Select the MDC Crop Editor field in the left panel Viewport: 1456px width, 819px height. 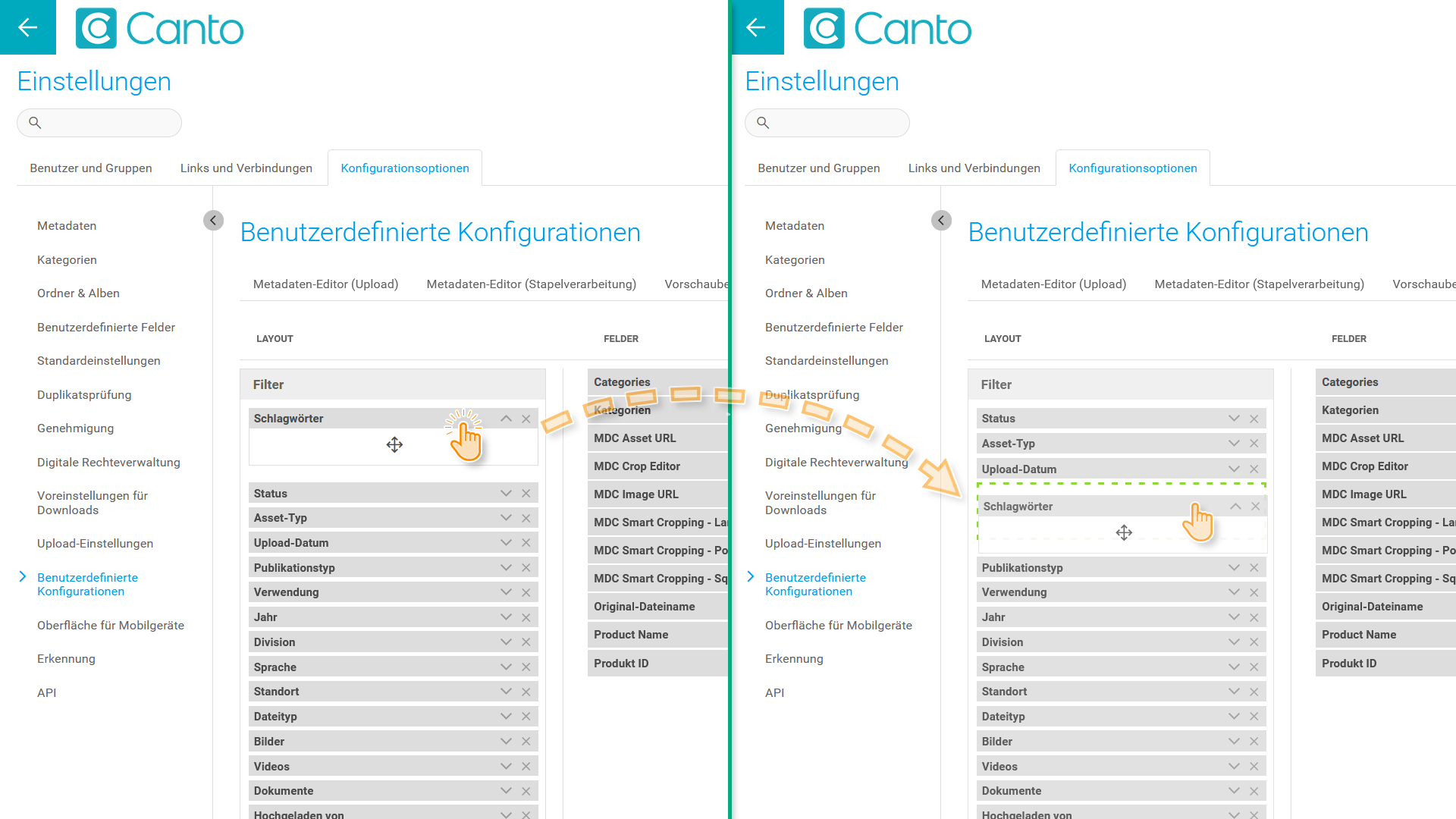pos(657,466)
